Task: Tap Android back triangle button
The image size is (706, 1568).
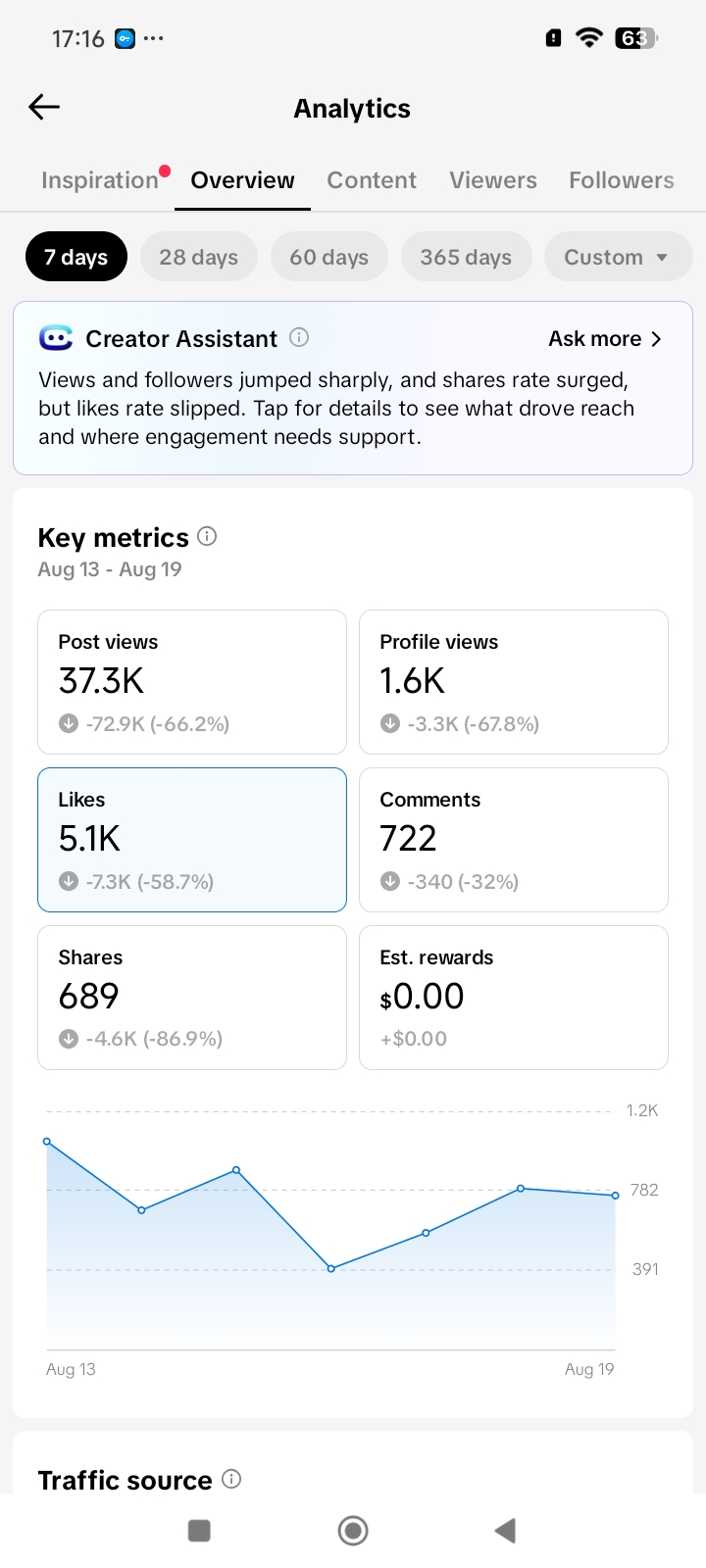Action: 505,1530
